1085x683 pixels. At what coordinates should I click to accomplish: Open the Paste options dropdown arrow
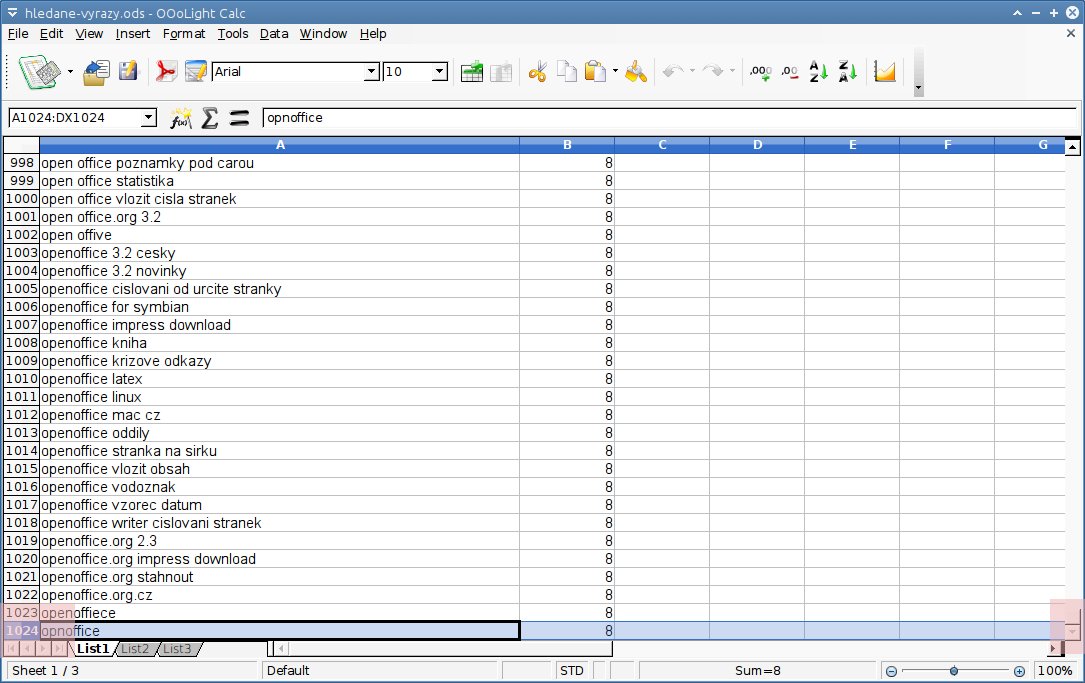(615, 71)
